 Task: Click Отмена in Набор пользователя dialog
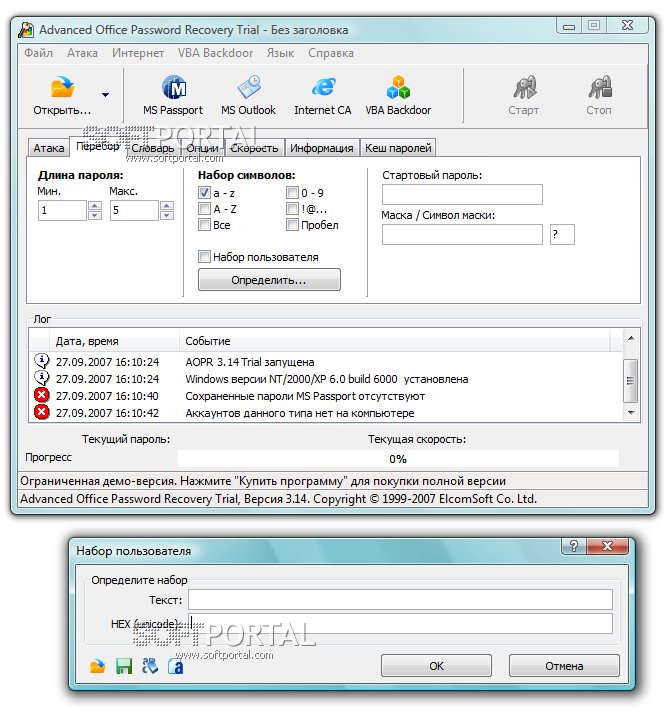click(x=564, y=666)
